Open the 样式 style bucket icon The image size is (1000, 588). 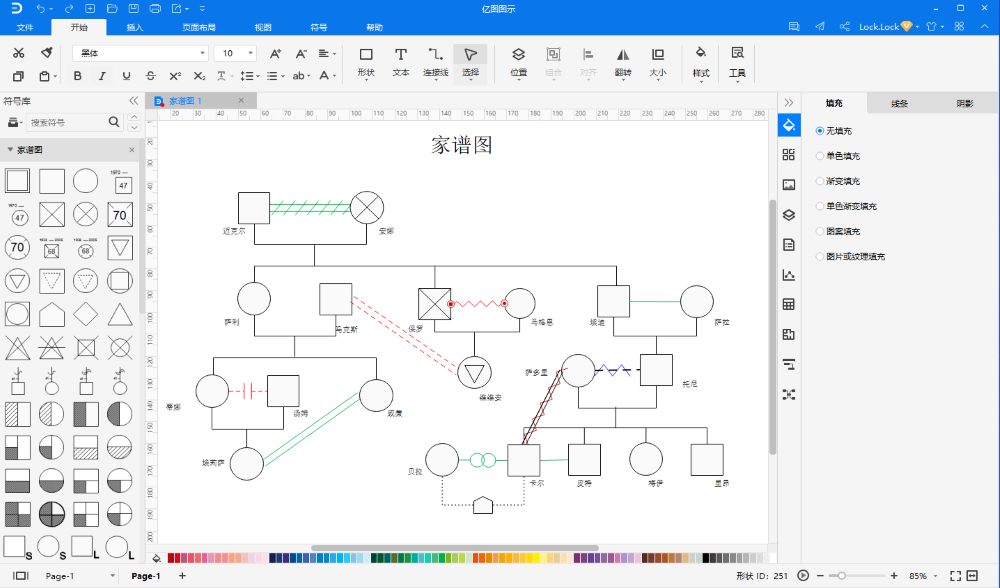(x=700, y=61)
